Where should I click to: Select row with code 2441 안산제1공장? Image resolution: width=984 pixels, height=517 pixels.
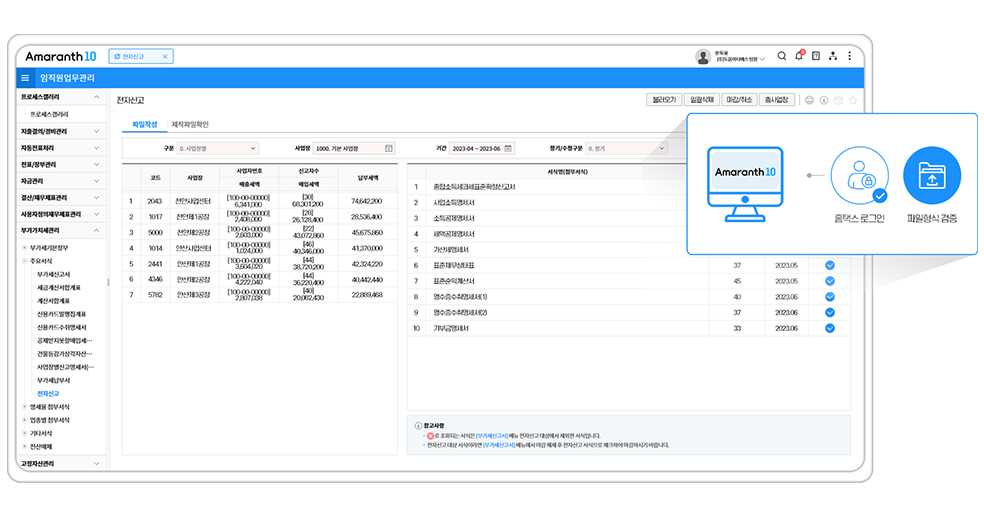(x=260, y=264)
